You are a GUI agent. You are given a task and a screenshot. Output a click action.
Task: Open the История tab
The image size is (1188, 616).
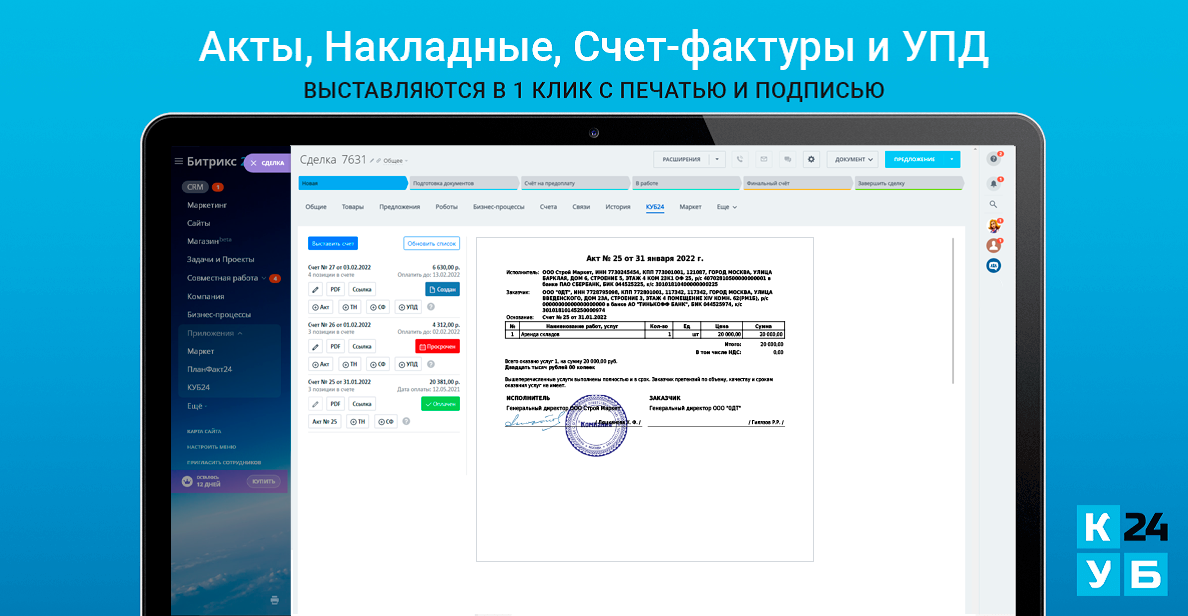pyautogui.click(x=617, y=207)
